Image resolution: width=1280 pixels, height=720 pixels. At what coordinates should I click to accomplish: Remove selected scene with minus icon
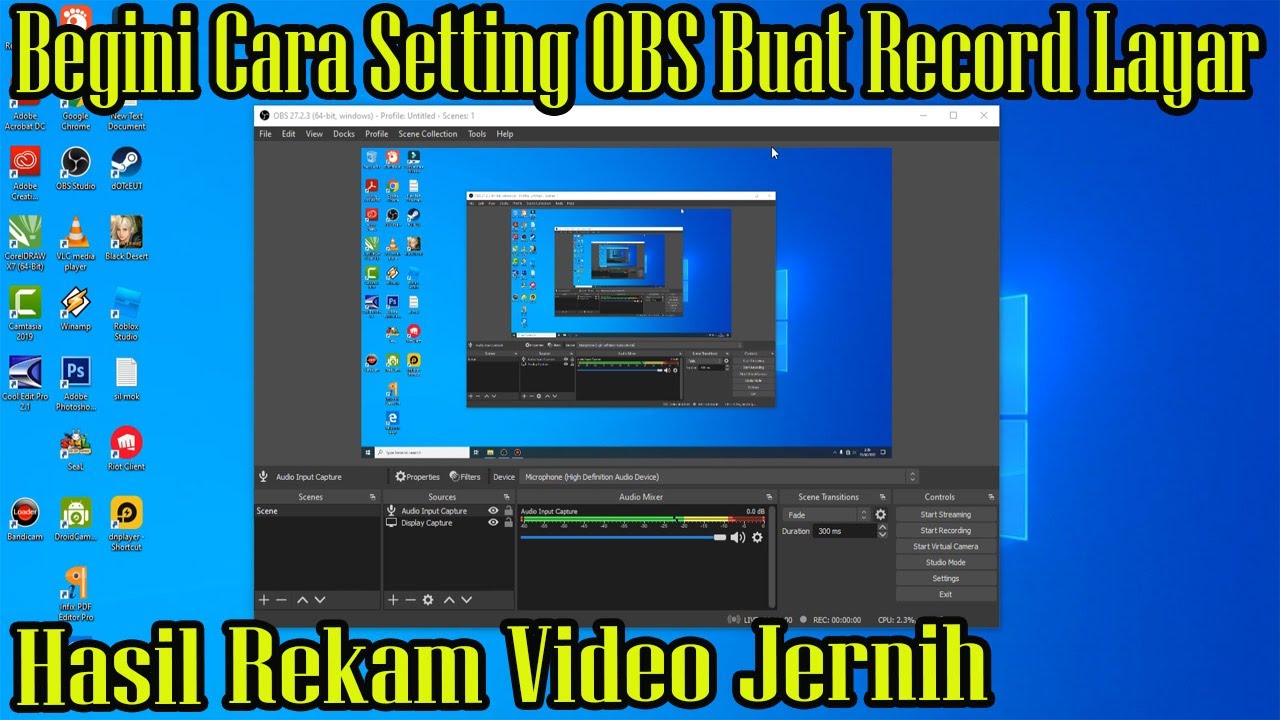click(x=282, y=600)
